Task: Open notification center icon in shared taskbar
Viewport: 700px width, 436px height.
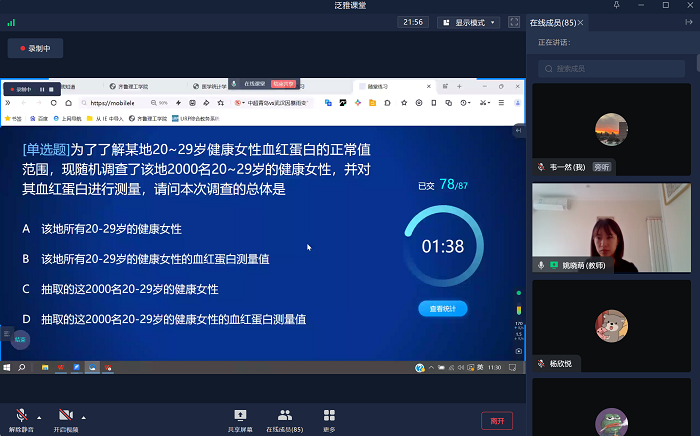Action: (512, 367)
